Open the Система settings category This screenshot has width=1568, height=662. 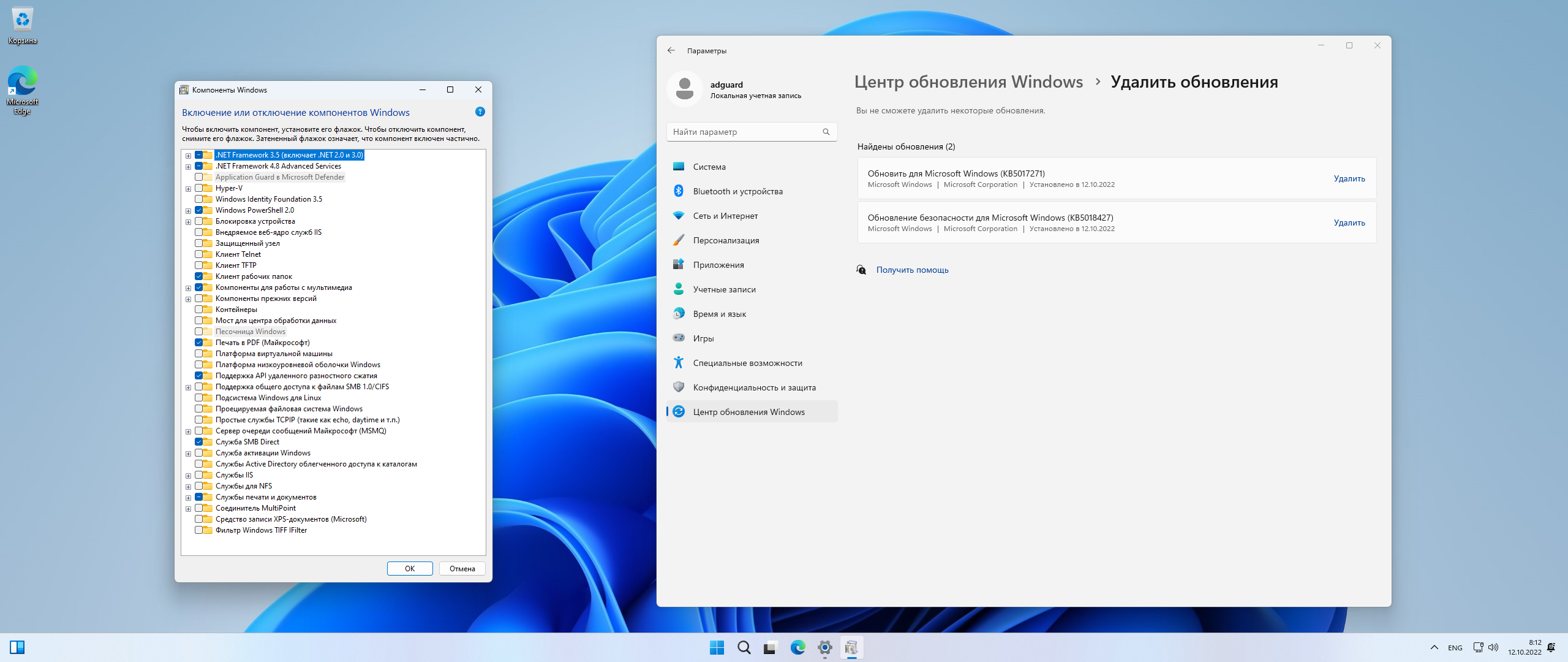(752, 167)
